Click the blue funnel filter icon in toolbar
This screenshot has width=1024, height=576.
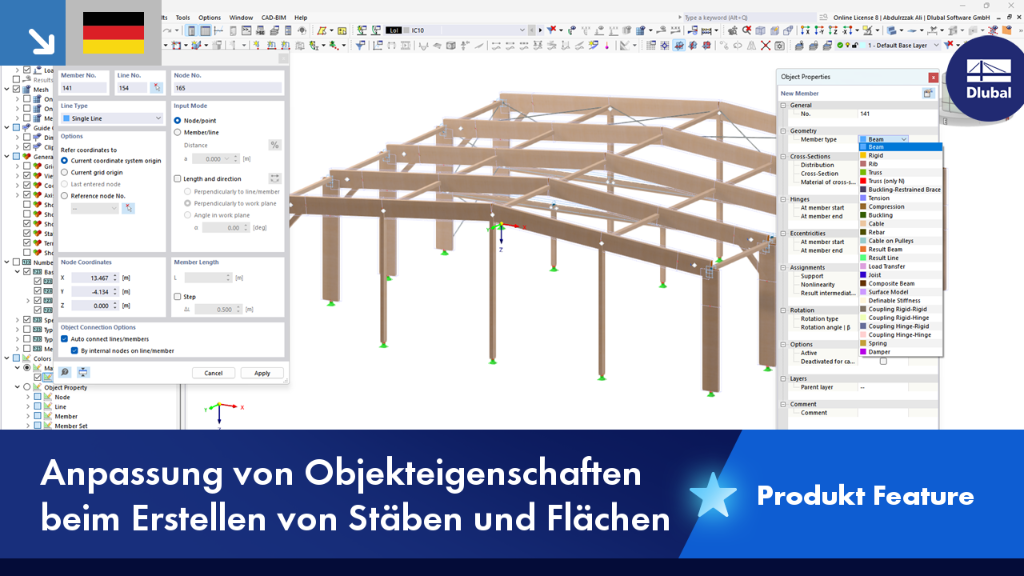pos(360,46)
